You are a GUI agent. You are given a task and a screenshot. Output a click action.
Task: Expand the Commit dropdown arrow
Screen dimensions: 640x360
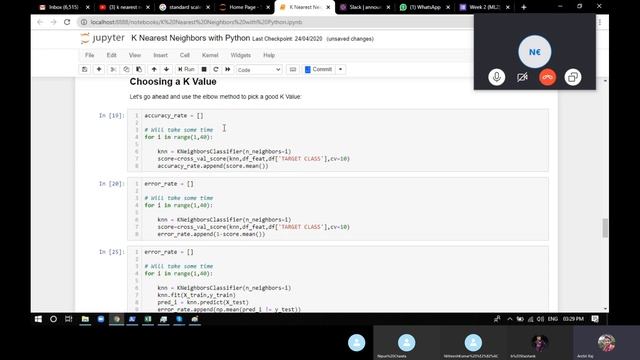(x=340, y=69)
